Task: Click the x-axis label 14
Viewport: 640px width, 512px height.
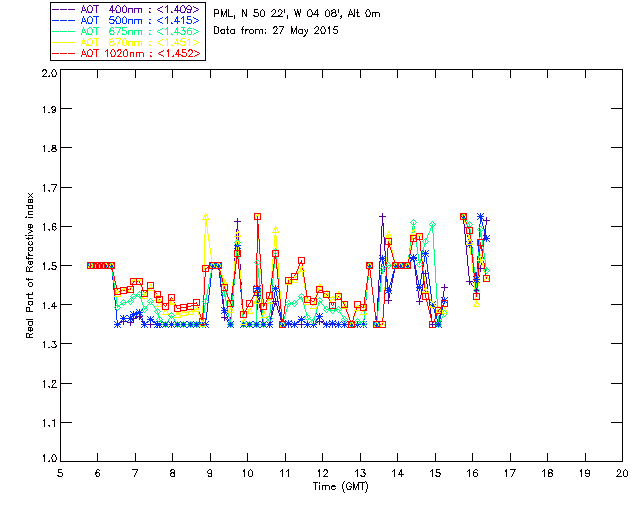Action: [x=398, y=473]
